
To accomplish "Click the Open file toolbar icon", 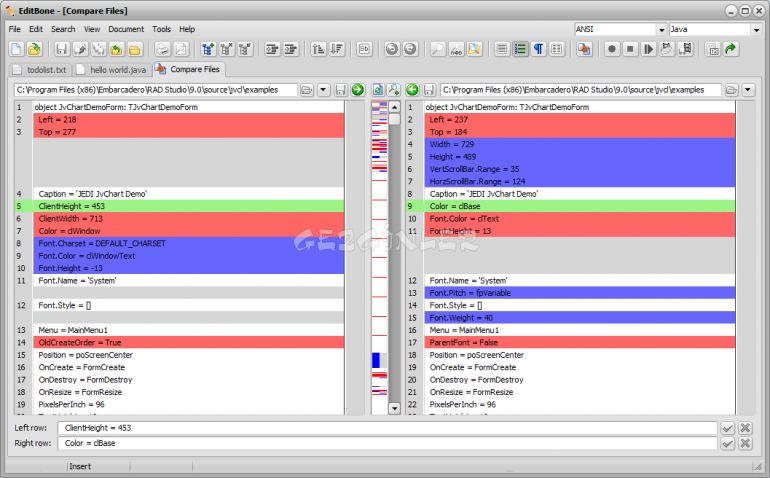I will tap(34, 49).
